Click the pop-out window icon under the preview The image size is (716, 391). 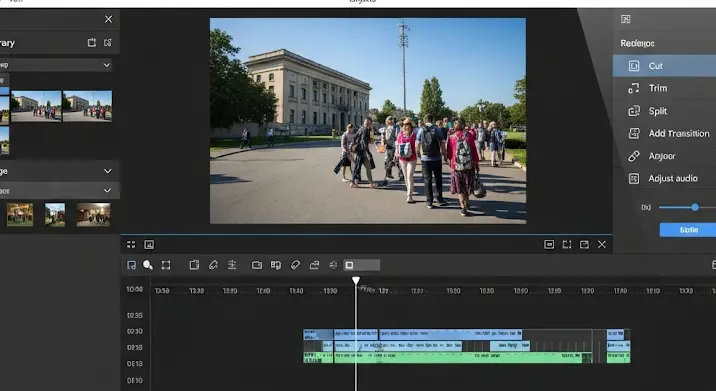[x=584, y=244]
